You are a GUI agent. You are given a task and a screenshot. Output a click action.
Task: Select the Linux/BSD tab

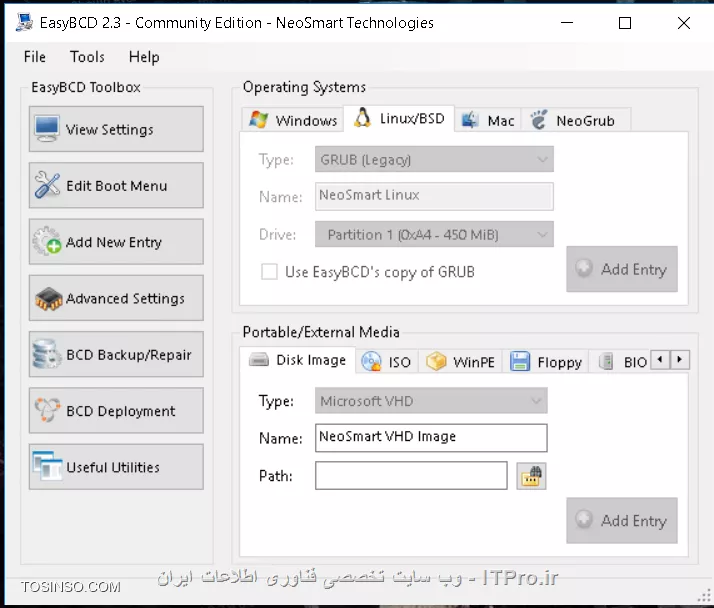(399, 118)
